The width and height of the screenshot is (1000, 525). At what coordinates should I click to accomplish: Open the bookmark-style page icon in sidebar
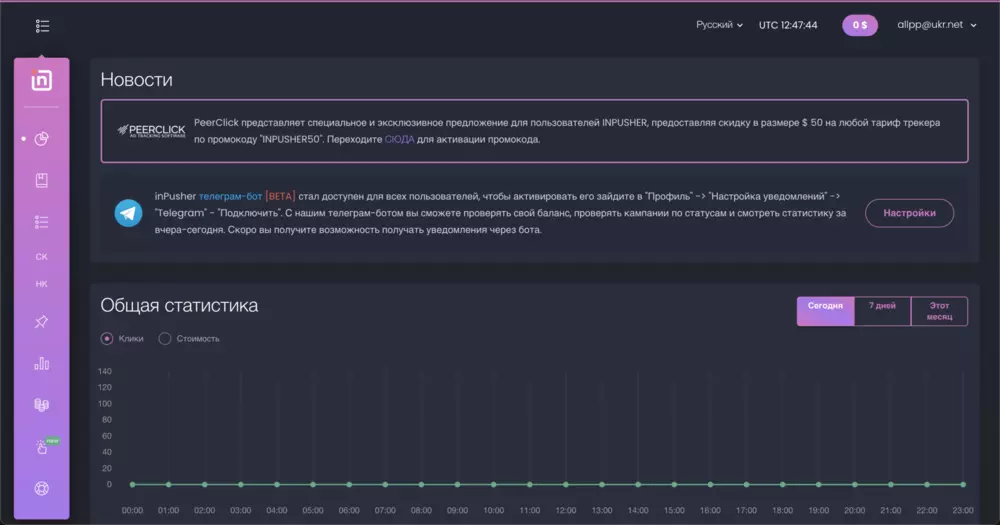41,181
